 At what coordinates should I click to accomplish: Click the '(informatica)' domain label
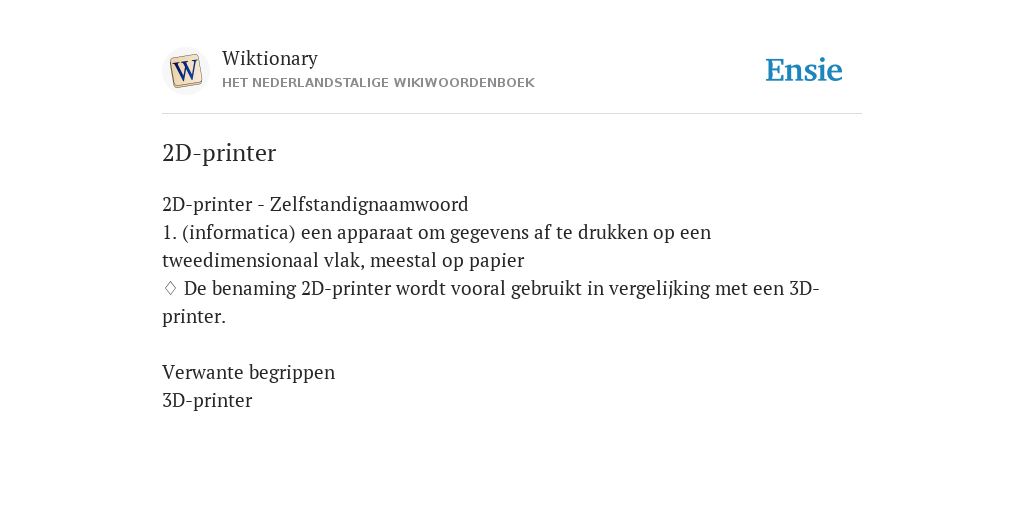click(x=239, y=232)
